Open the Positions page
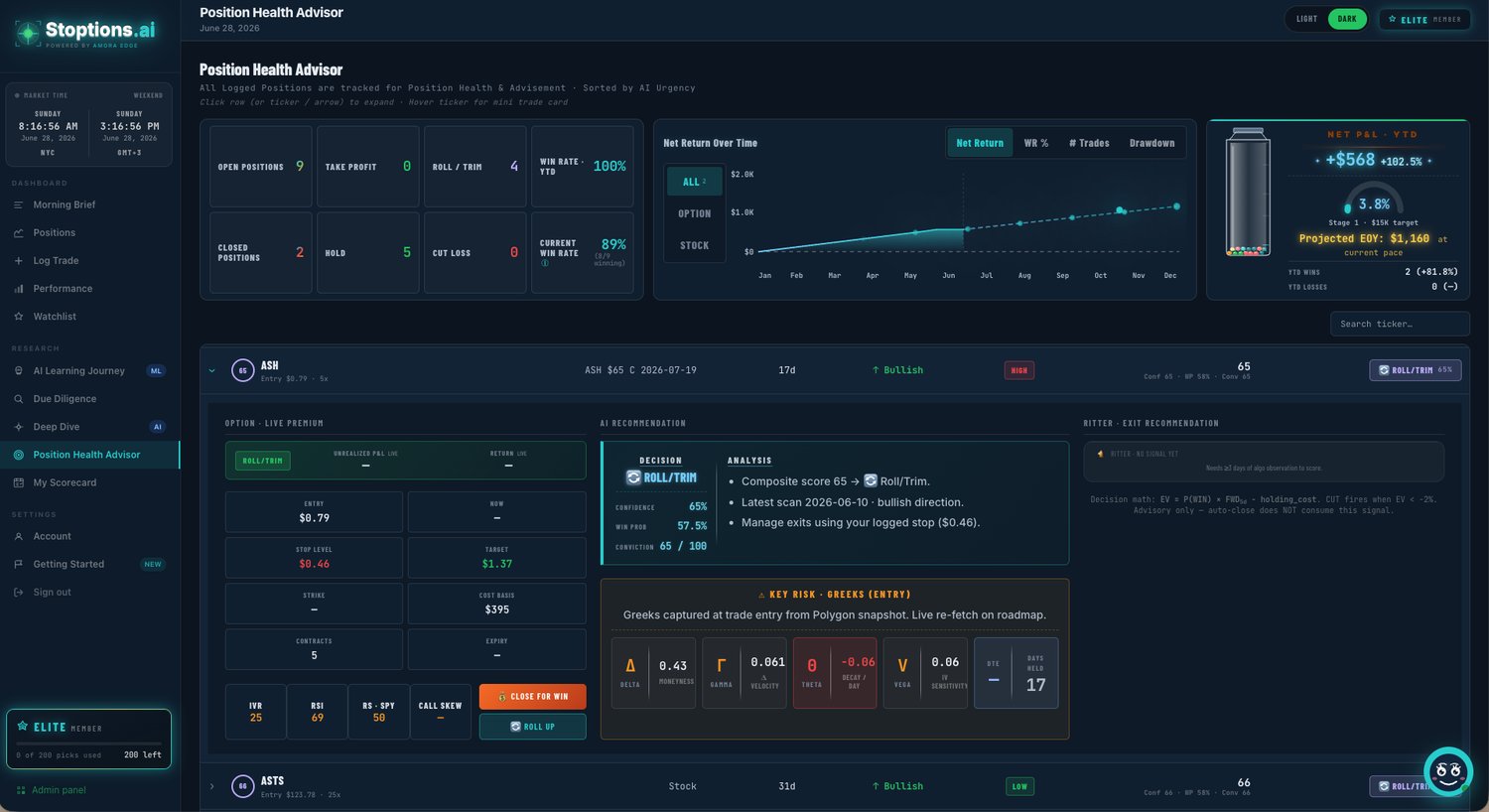This screenshot has width=1489, height=812. tap(89, 232)
